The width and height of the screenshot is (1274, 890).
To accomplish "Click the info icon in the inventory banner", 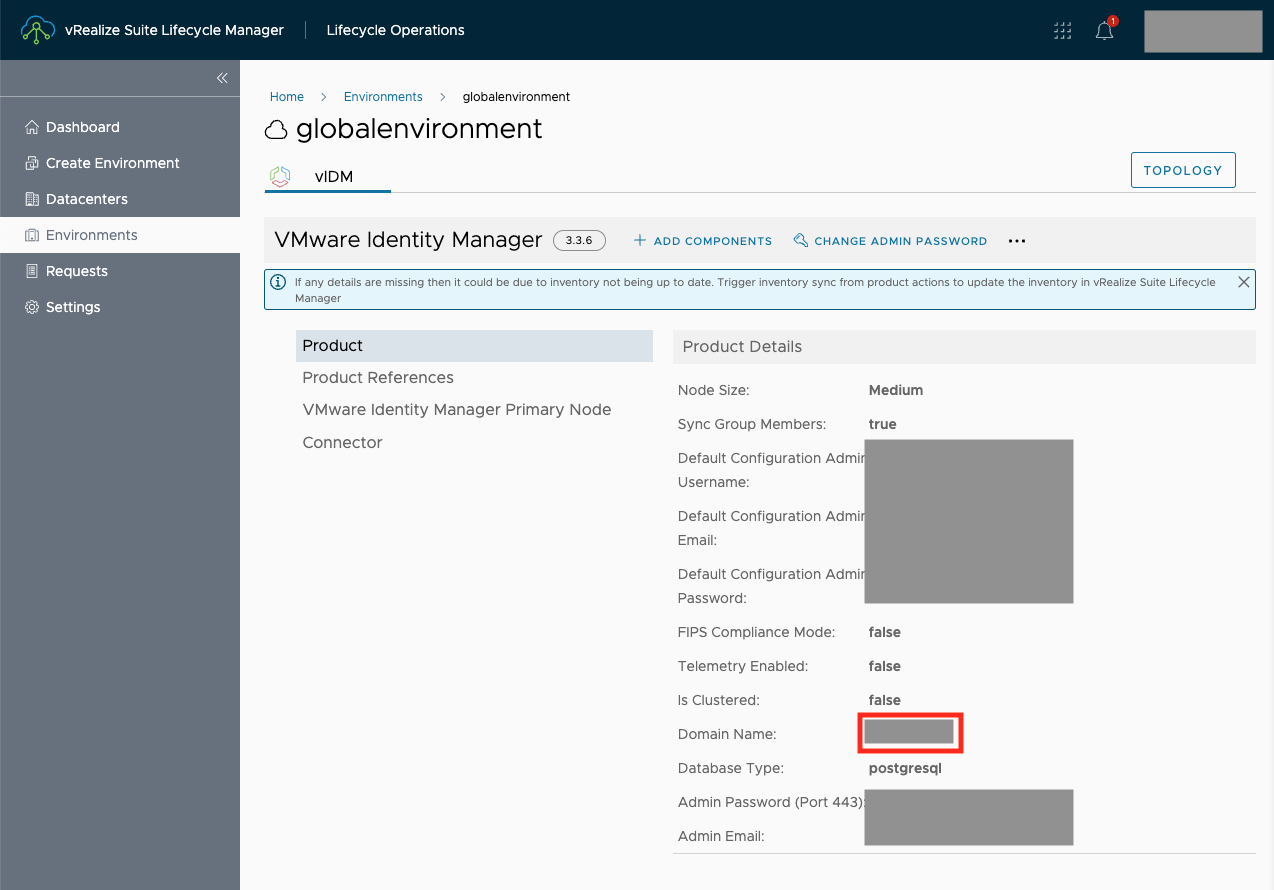I will [x=279, y=282].
